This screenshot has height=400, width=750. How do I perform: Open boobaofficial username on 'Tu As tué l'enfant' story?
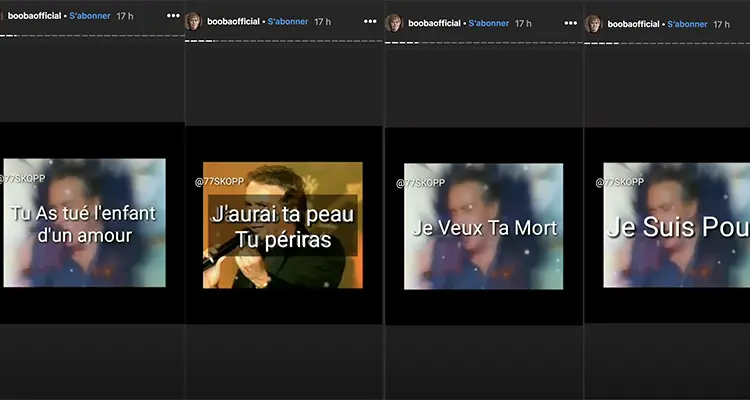click(32, 17)
